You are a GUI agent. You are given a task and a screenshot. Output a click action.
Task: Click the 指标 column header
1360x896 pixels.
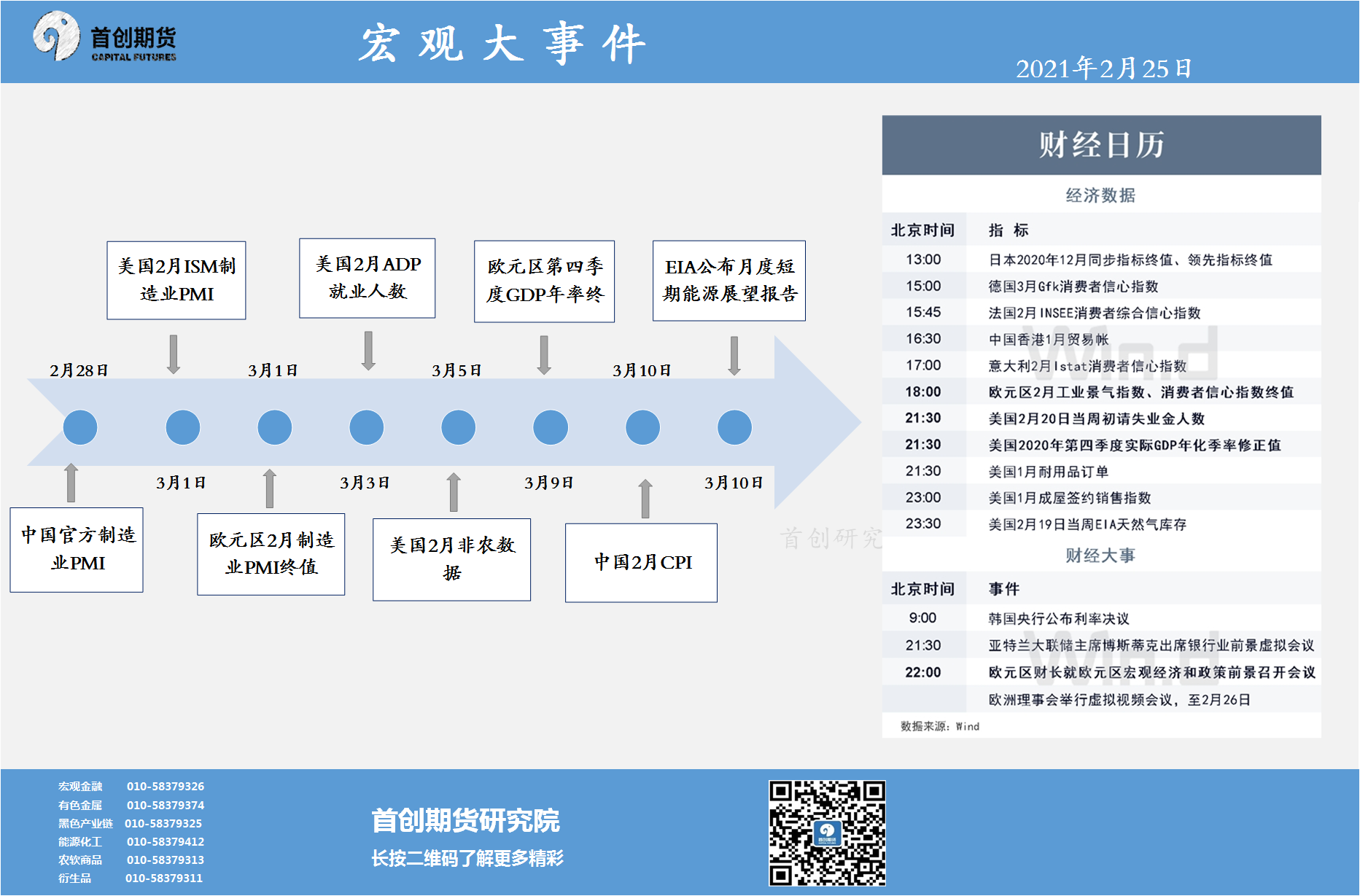tap(1009, 230)
